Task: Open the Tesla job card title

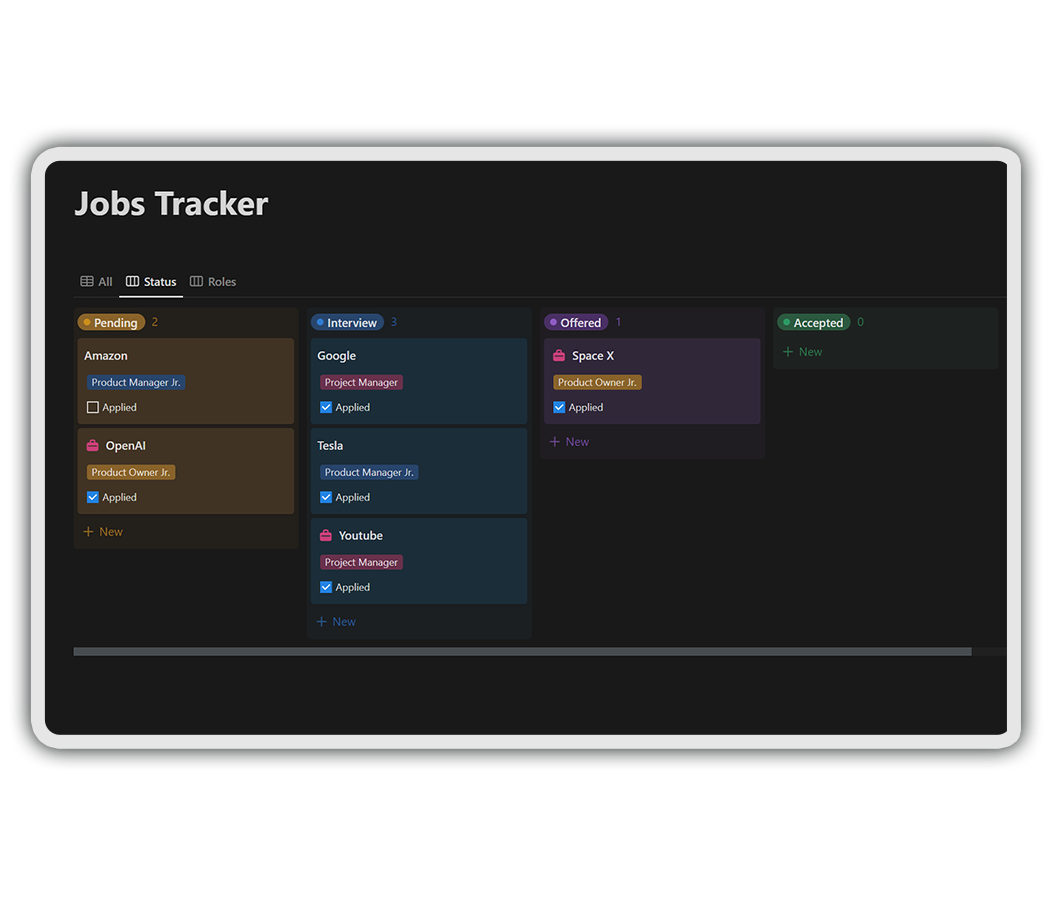Action: [x=330, y=445]
